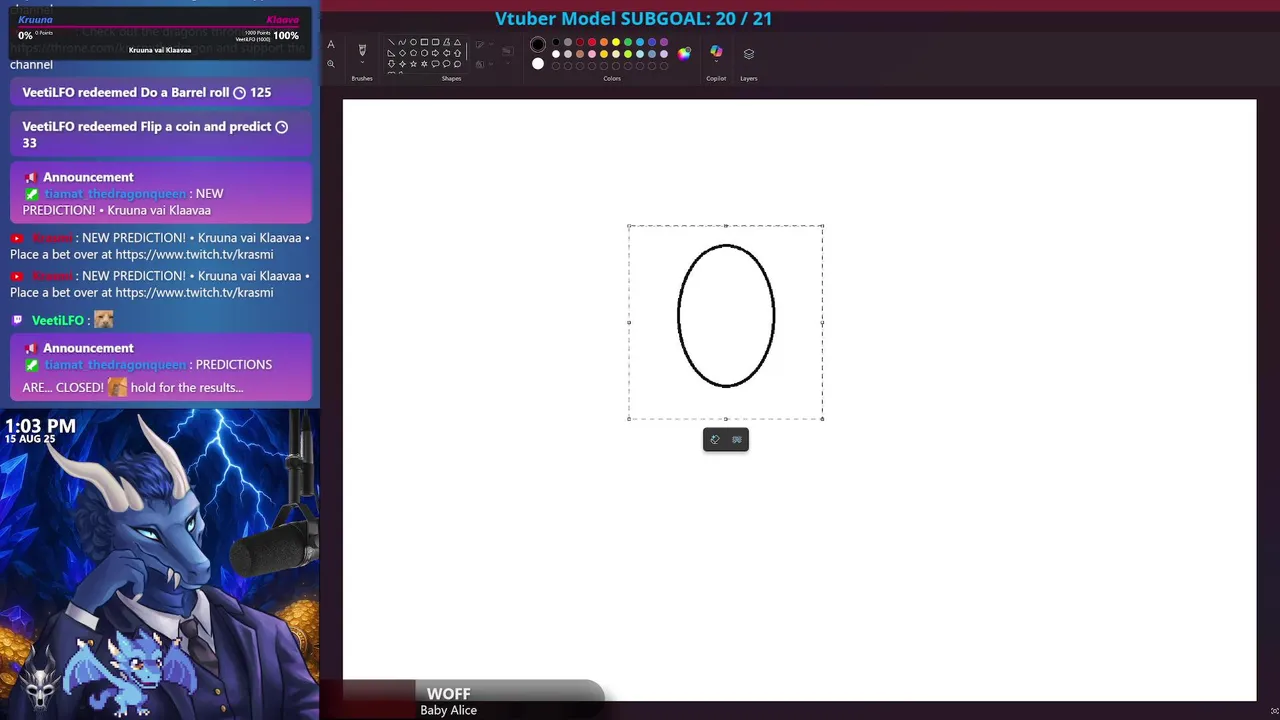Screen dimensions: 1280x720
Task: Expand the Size dropdown arrow
Action: click(x=507, y=62)
